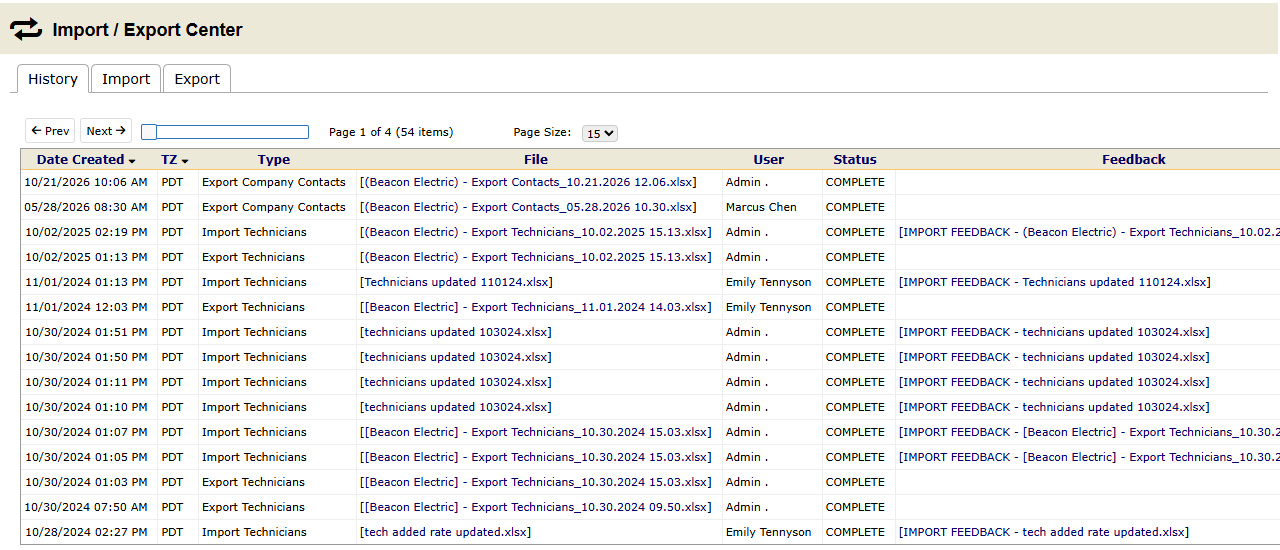Open the Import Technicians file from 10/30/2024 01:07 PM
1280x550 pixels.
click(536, 432)
